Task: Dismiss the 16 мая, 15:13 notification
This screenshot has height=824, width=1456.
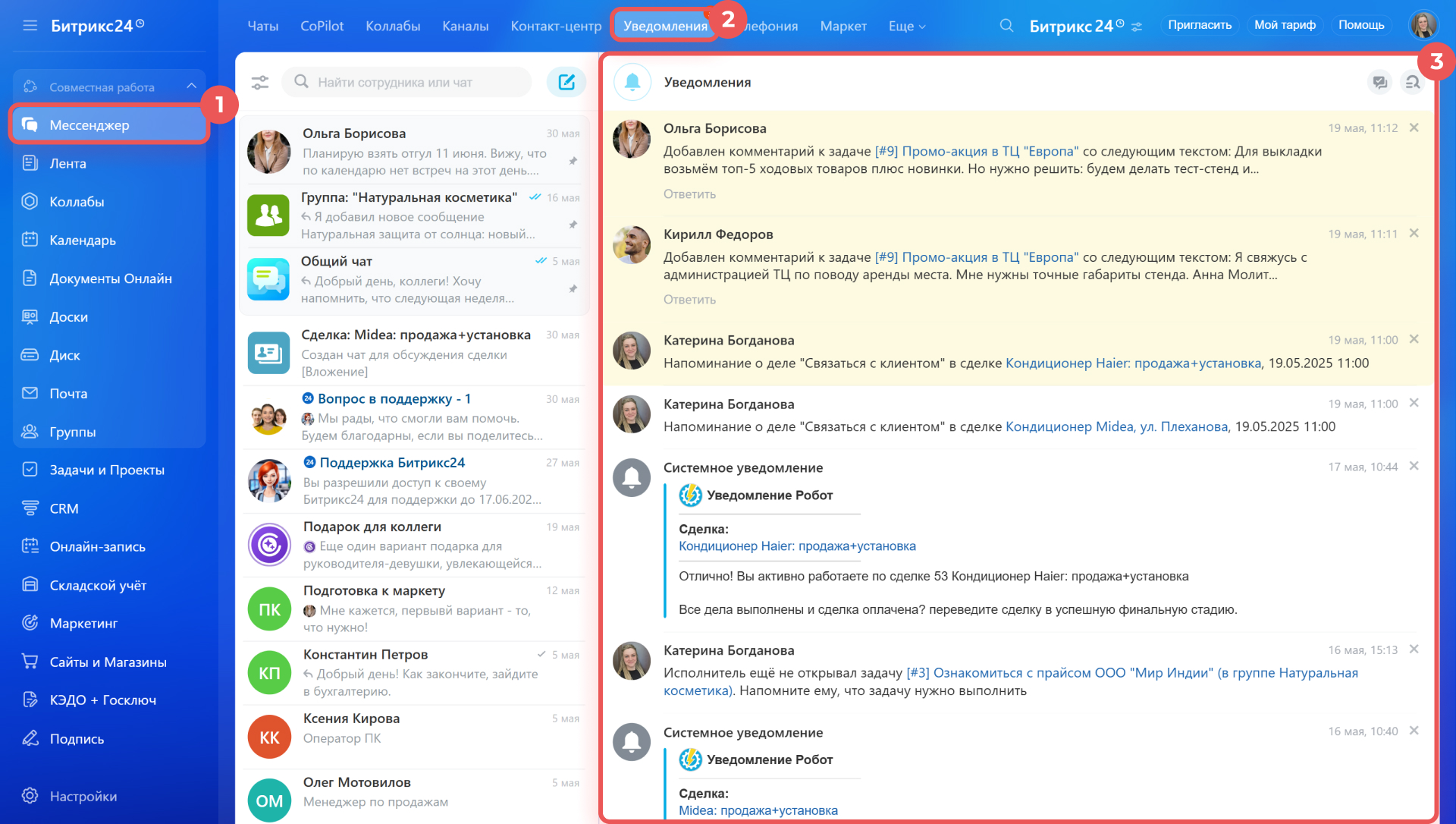Action: [1414, 649]
